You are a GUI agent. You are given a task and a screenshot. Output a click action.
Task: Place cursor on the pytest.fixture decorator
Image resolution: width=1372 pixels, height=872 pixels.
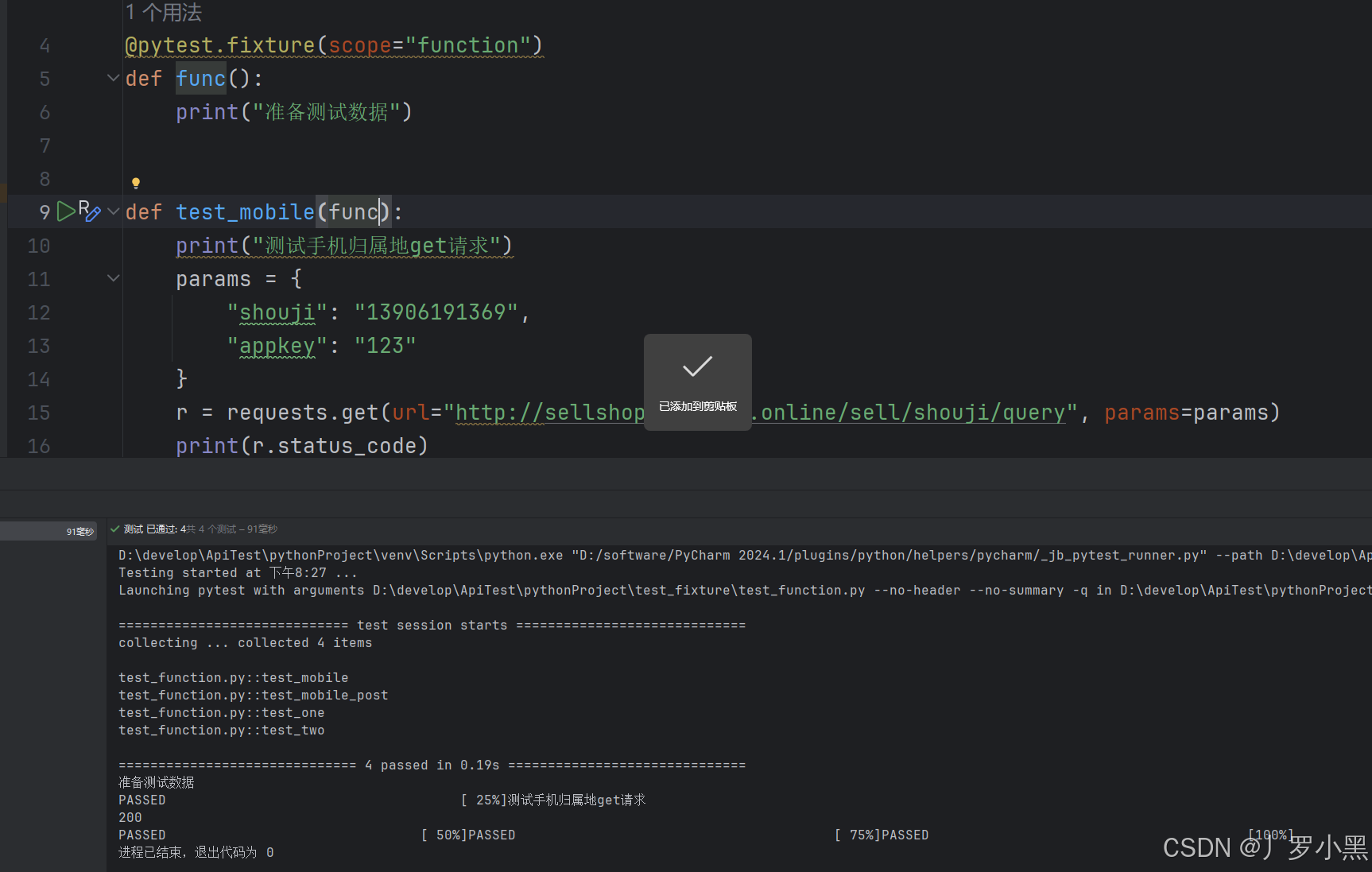click(334, 45)
